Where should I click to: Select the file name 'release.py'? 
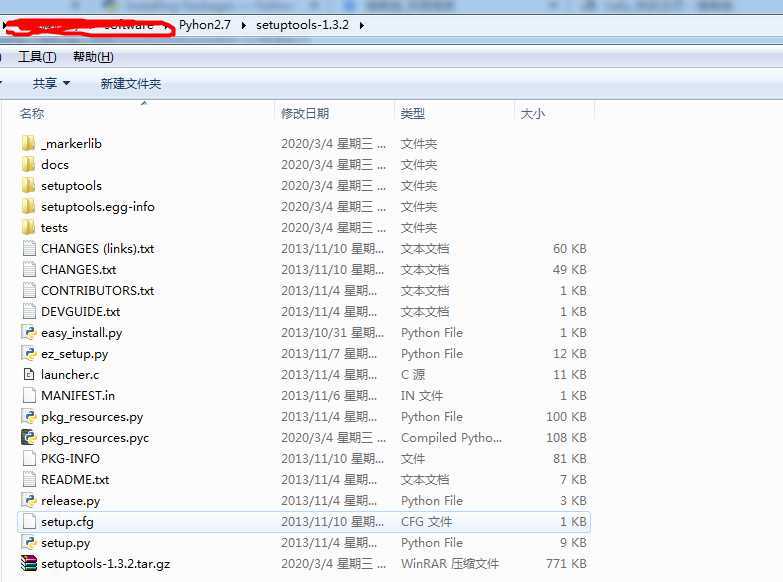(x=70, y=501)
